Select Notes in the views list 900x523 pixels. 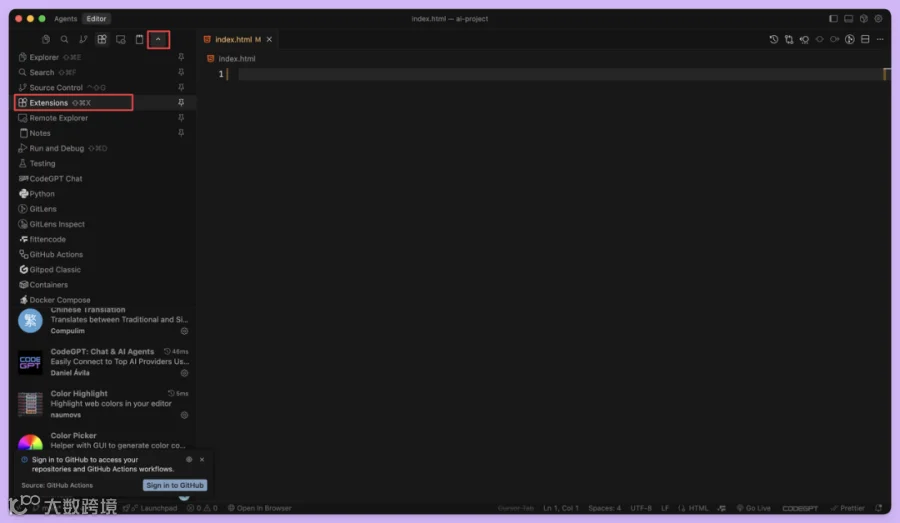pyautogui.click(x=102, y=133)
